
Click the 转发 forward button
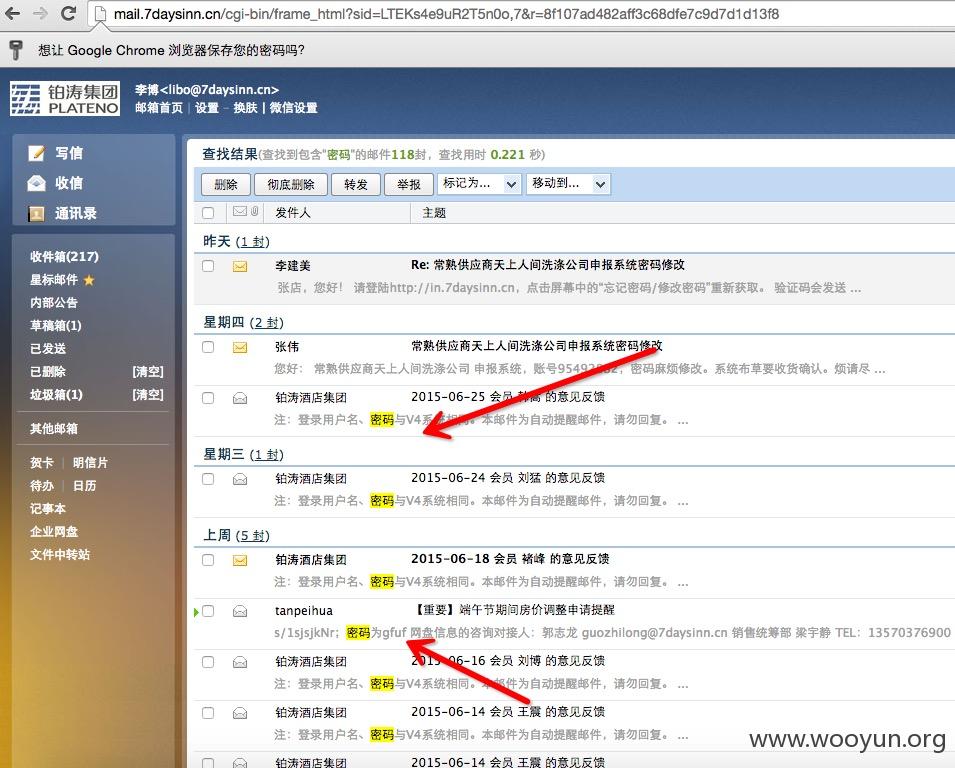356,184
